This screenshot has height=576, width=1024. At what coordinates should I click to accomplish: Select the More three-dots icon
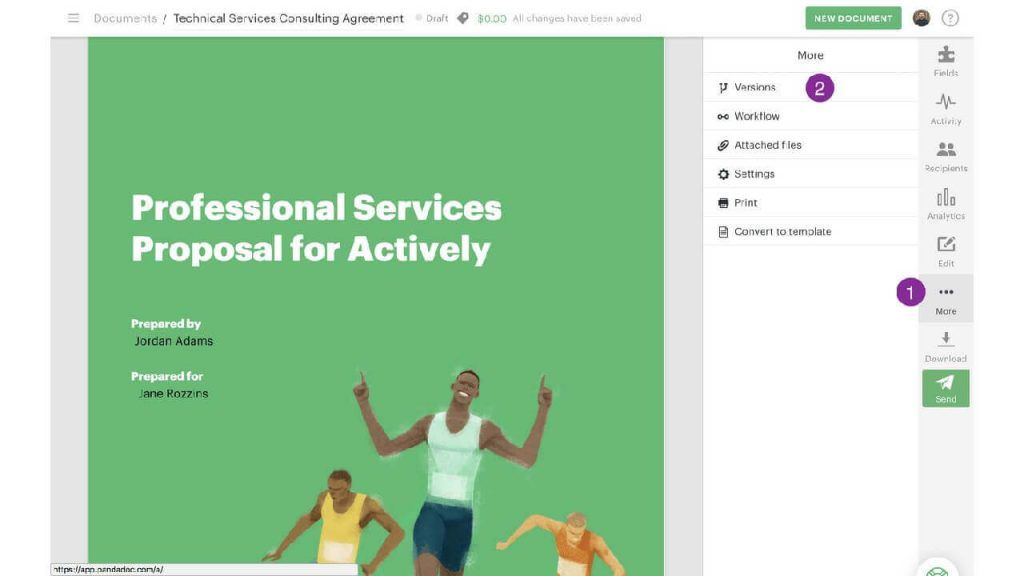[946, 292]
